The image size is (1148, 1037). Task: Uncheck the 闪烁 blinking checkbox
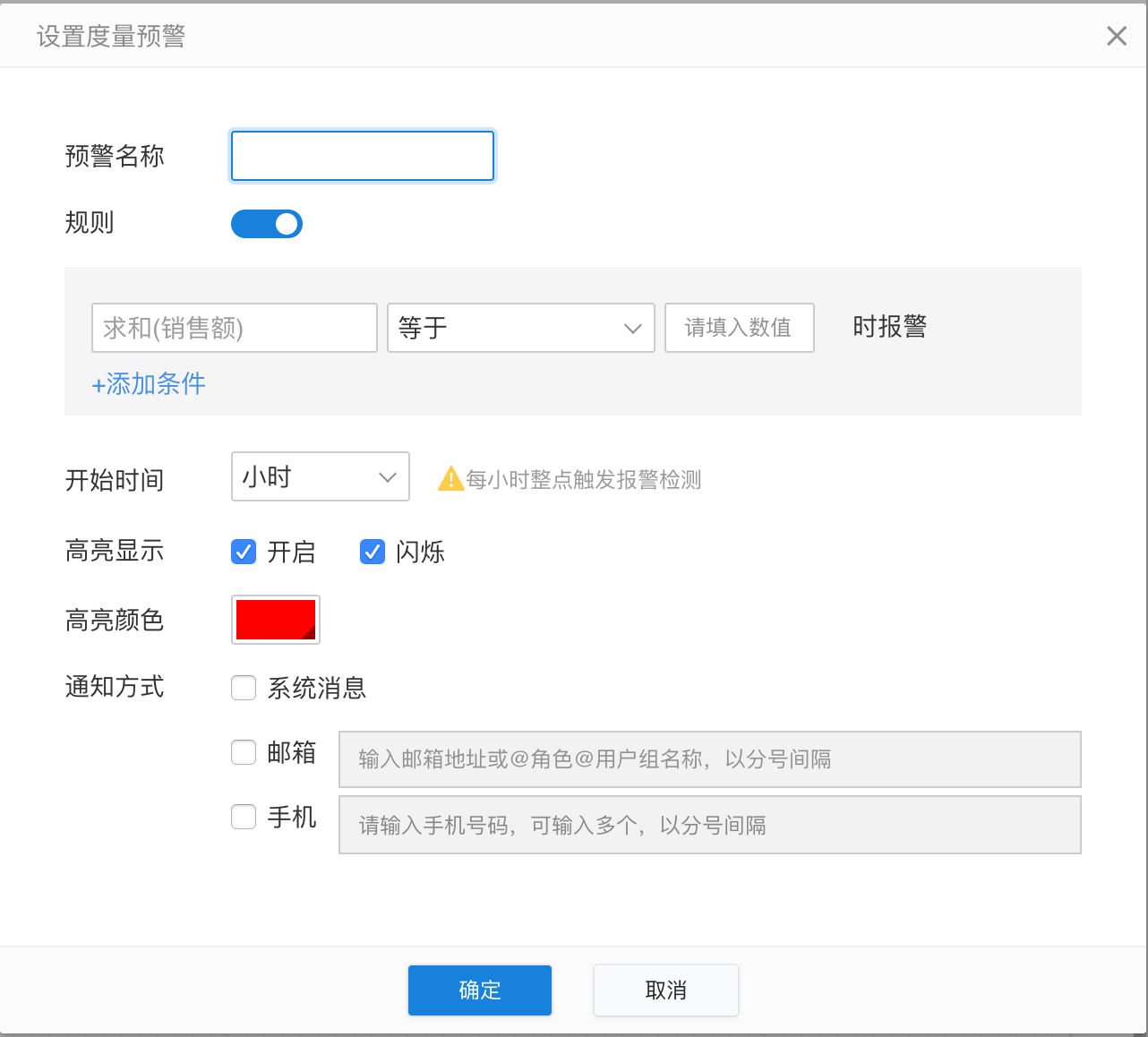(x=373, y=552)
